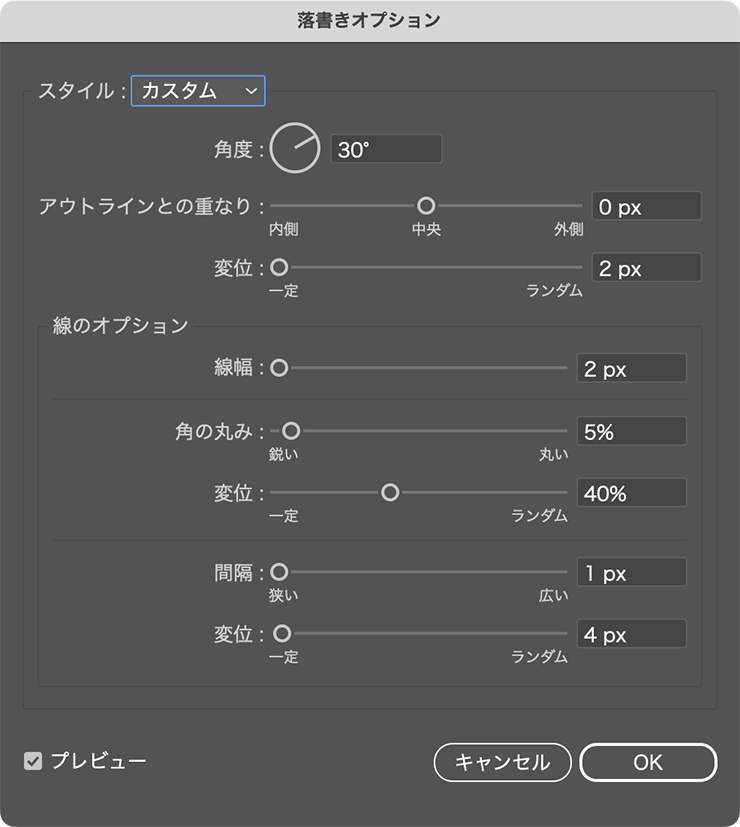Click the アウトラインとの重なり slider handle
This screenshot has height=827, width=740.
(x=426, y=206)
